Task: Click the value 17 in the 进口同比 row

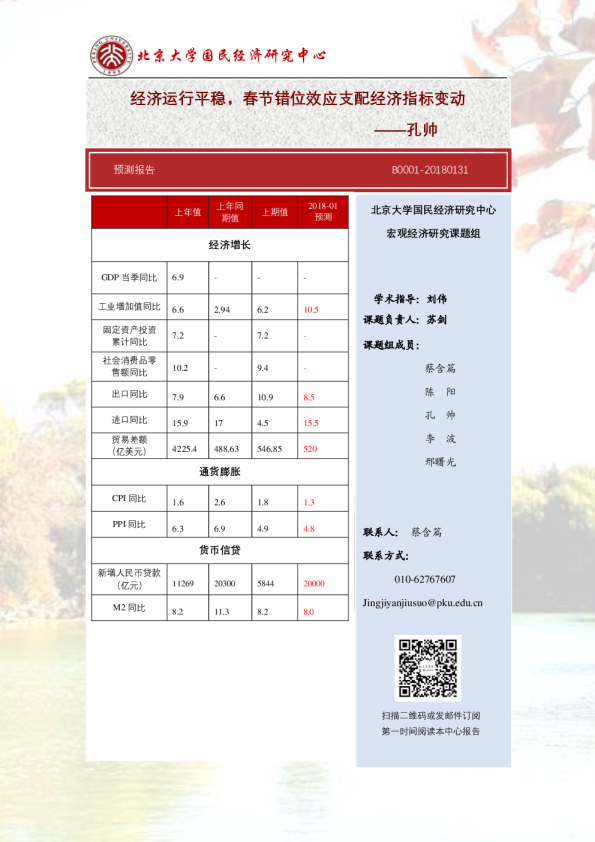Action: point(219,423)
